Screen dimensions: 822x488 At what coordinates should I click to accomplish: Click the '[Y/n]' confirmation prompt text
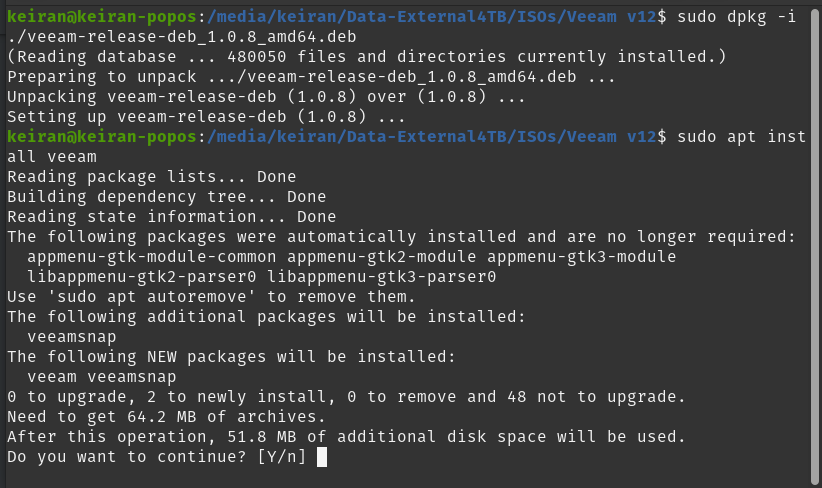282,457
